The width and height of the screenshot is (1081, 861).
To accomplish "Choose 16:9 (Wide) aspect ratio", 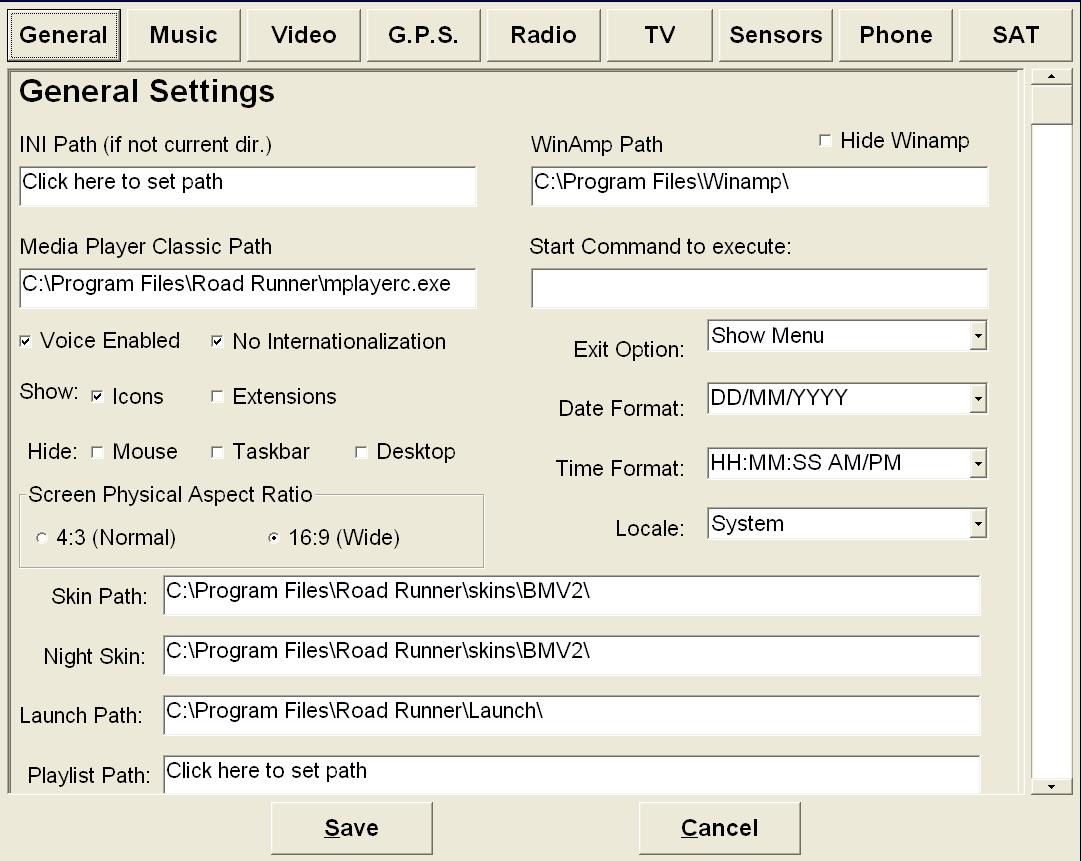I will click(x=274, y=538).
